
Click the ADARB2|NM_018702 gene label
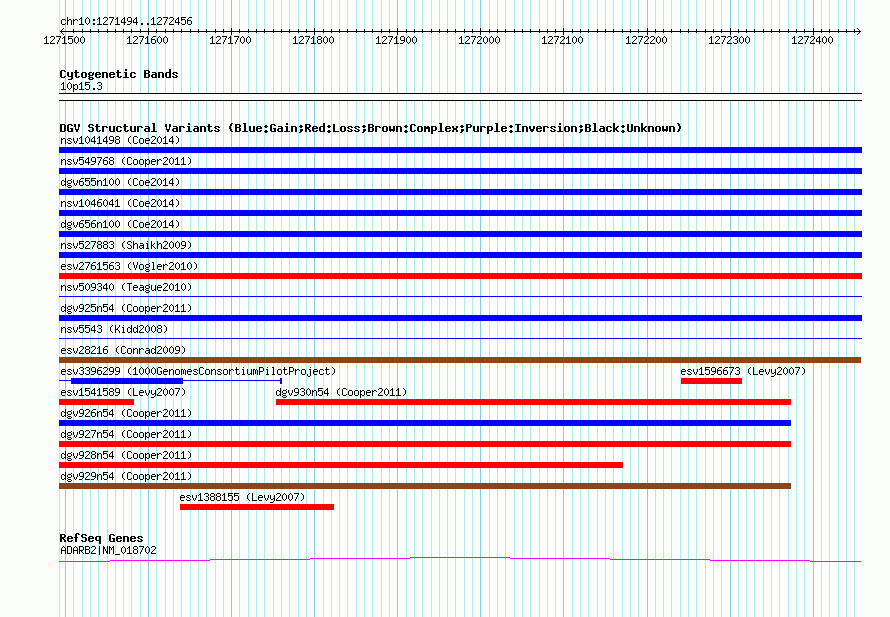pos(108,550)
